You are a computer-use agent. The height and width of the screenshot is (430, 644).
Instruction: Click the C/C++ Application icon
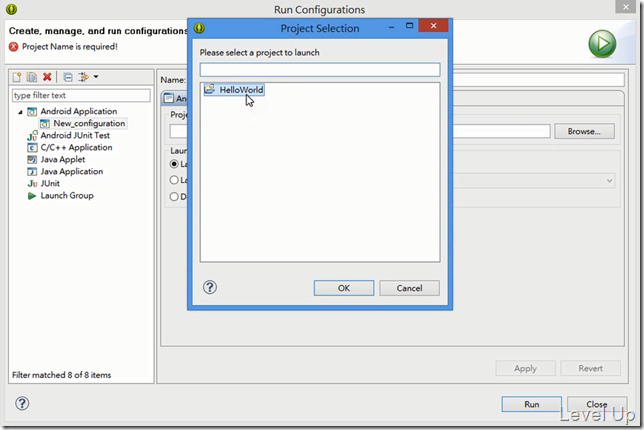tap(32, 147)
